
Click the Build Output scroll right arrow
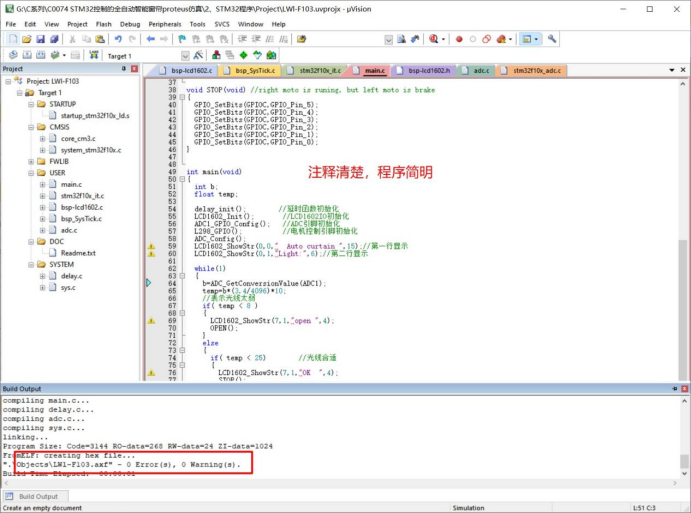(675, 483)
